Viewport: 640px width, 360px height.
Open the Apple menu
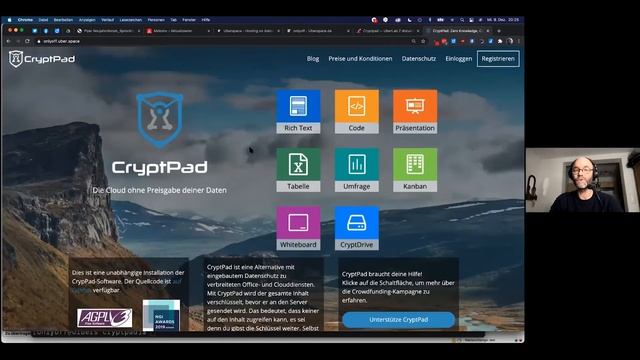point(9,20)
